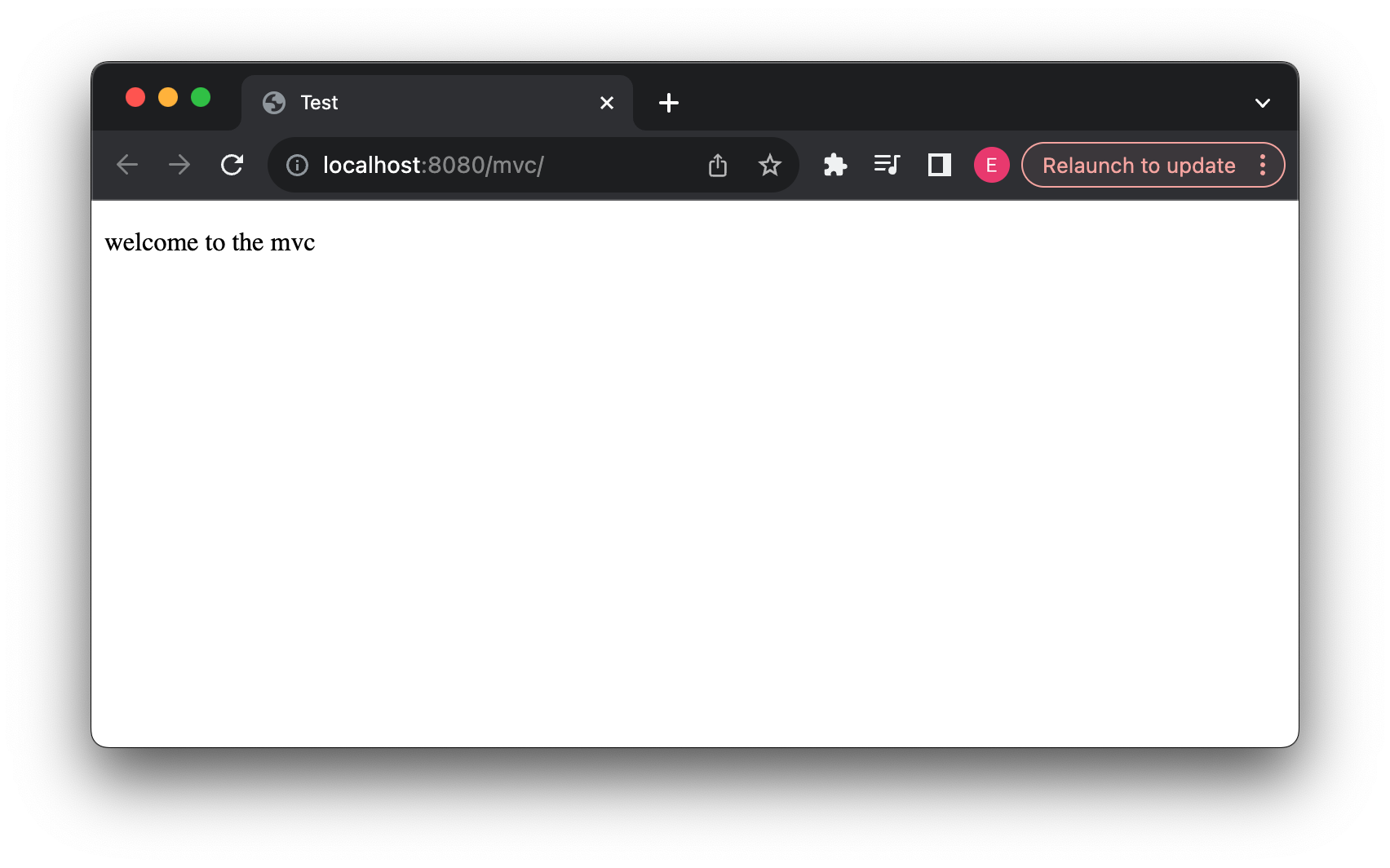The width and height of the screenshot is (1390, 868).
Task: Click Relaunch to update
Action: [x=1140, y=165]
